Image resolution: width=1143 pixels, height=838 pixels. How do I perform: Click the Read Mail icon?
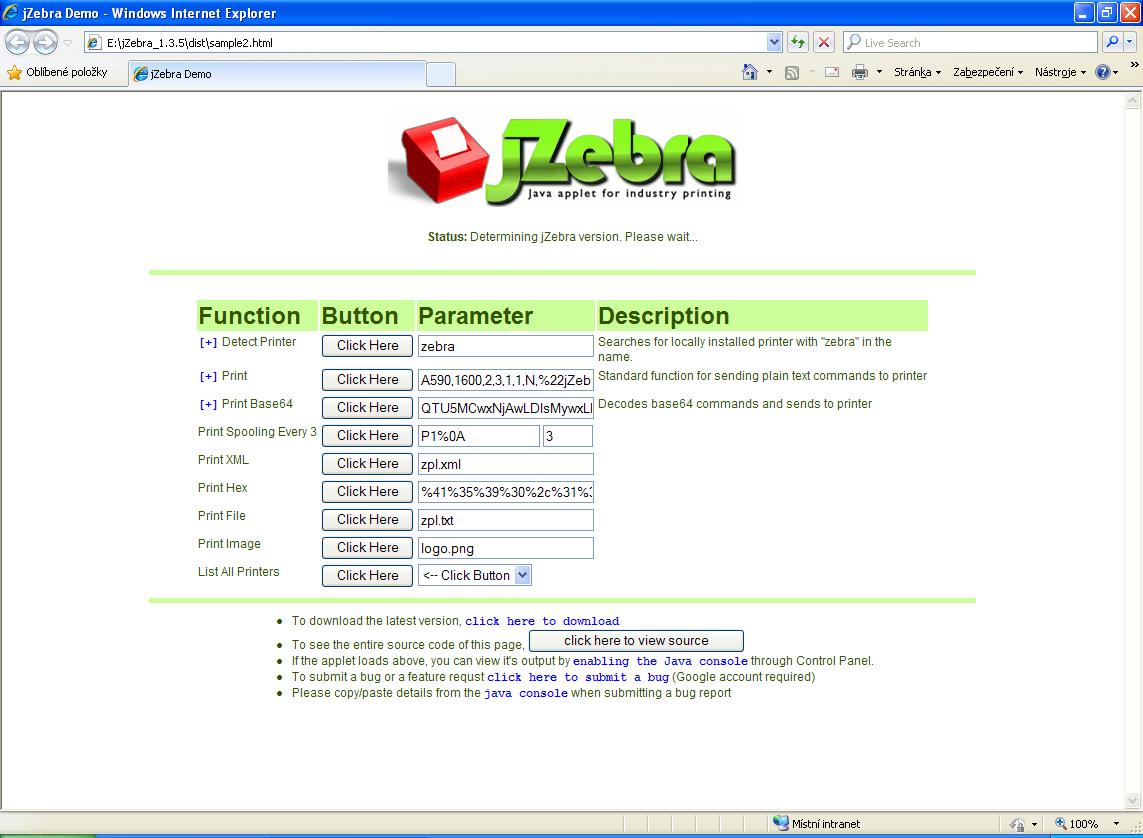pyautogui.click(x=832, y=72)
